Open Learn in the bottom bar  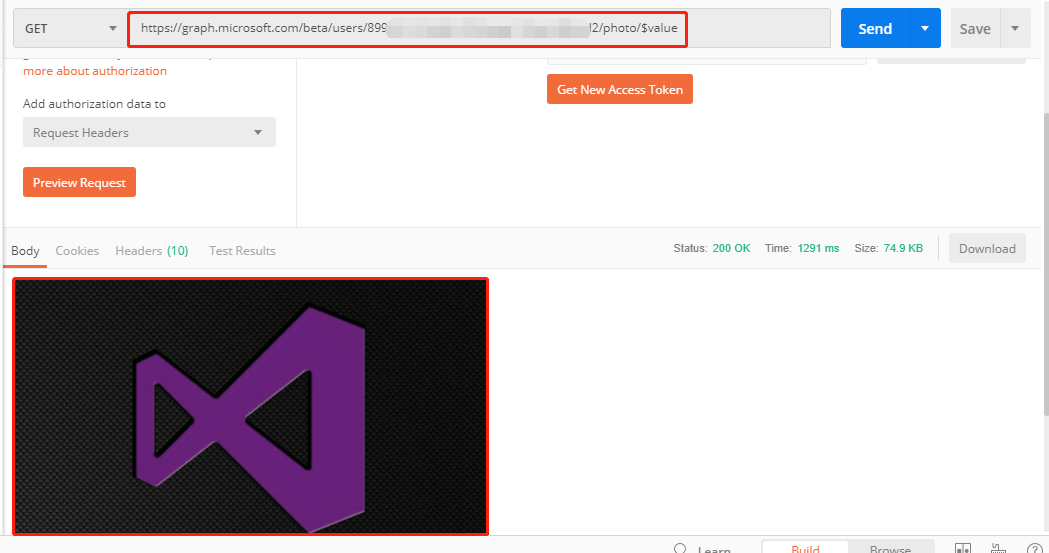click(703, 548)
